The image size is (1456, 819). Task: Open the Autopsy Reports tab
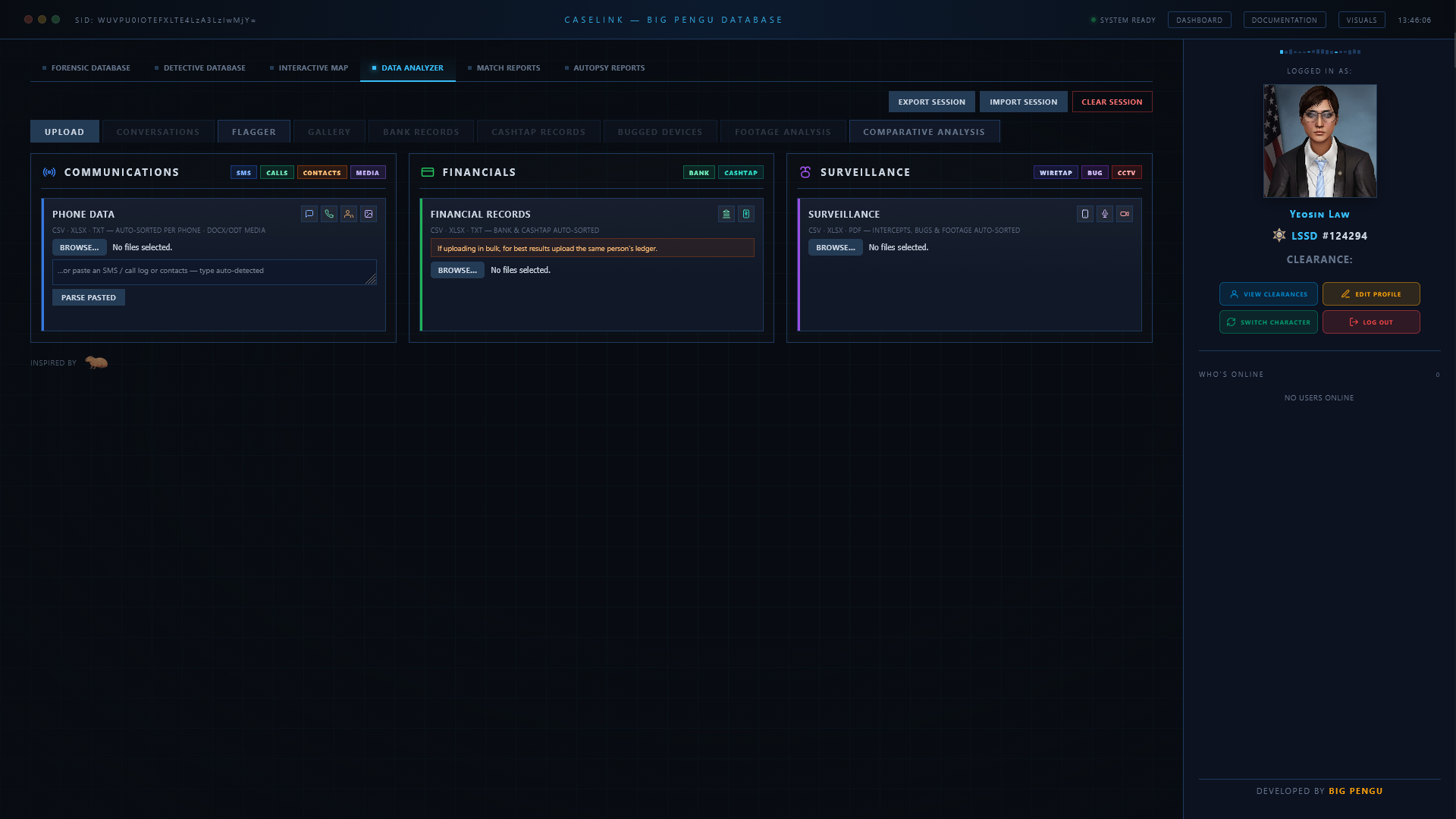click(x=605, y=68)
